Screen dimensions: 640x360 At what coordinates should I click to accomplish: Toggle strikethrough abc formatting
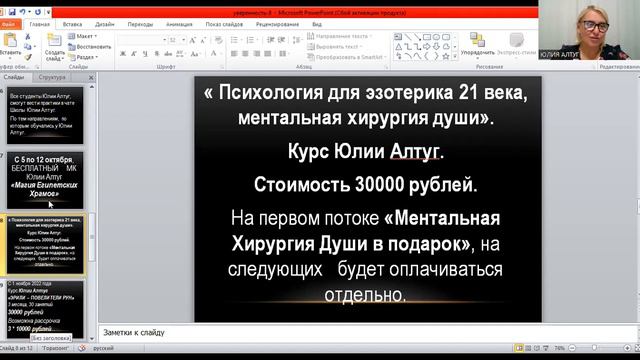(x=168, y=54)
